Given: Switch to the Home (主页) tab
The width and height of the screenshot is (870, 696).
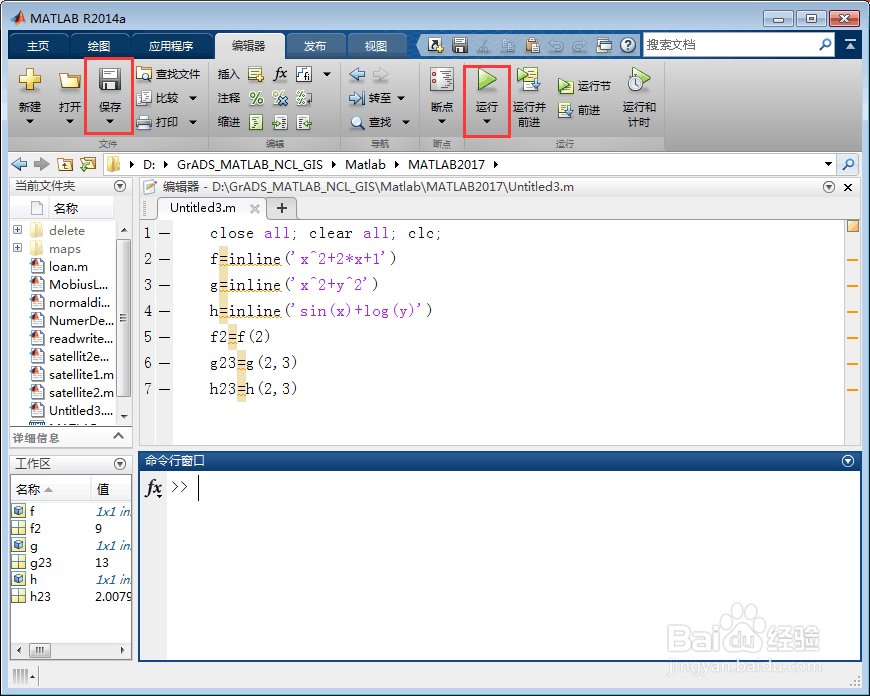Looking at the screenshot, I should coord(38,46).
